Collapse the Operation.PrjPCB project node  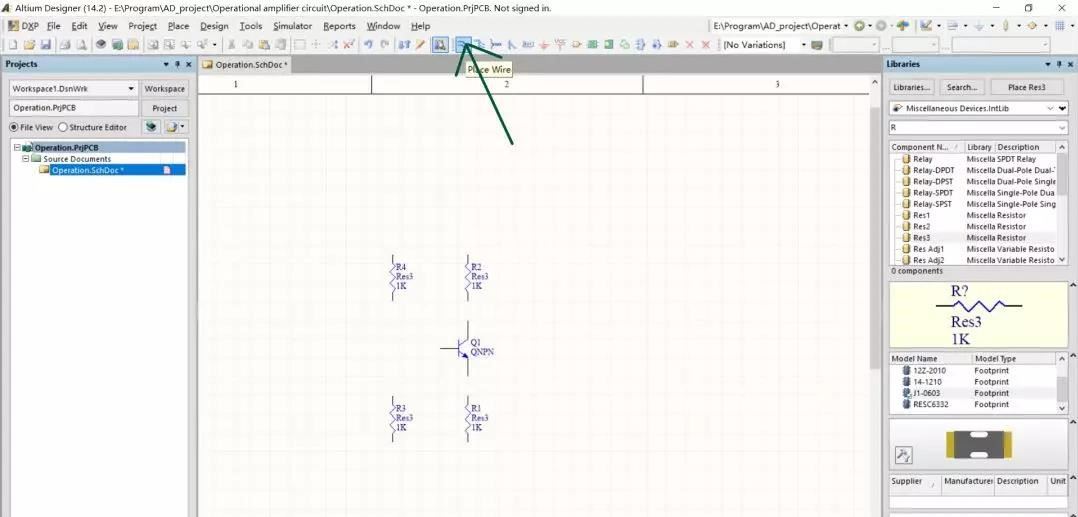pyautogui.click(x=17, y=148)
